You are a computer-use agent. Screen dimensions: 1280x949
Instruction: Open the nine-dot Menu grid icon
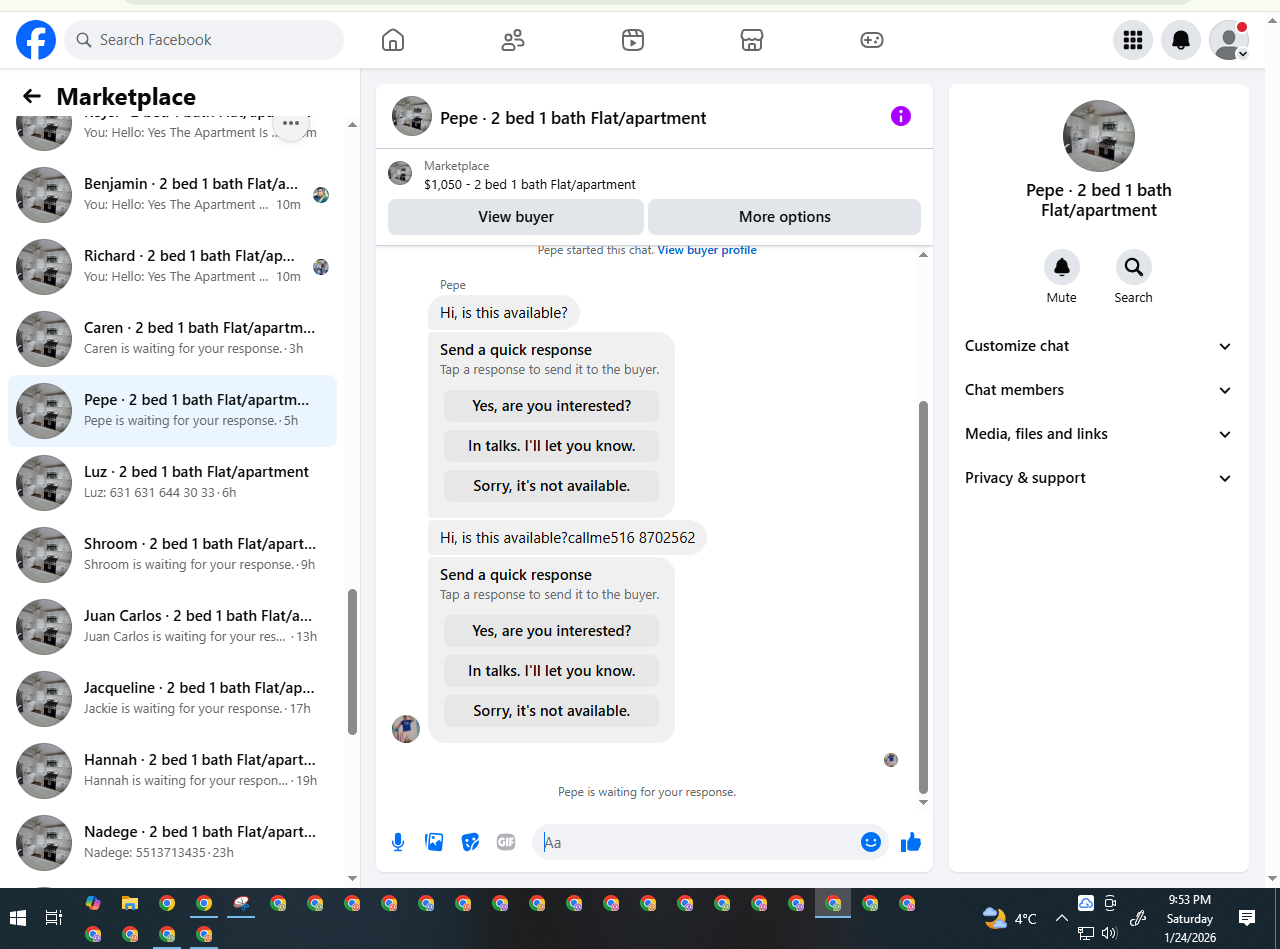point(1133,40)
